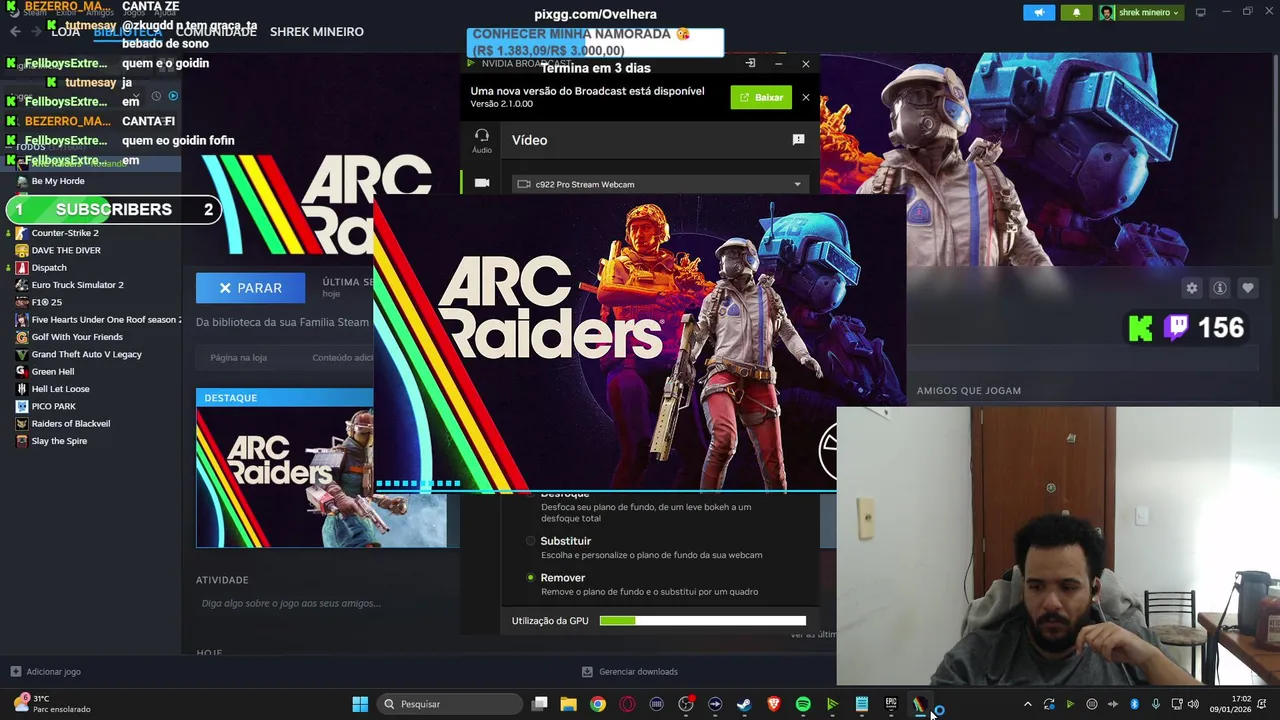Open Spotify from the taskbar

coord(803,704)
